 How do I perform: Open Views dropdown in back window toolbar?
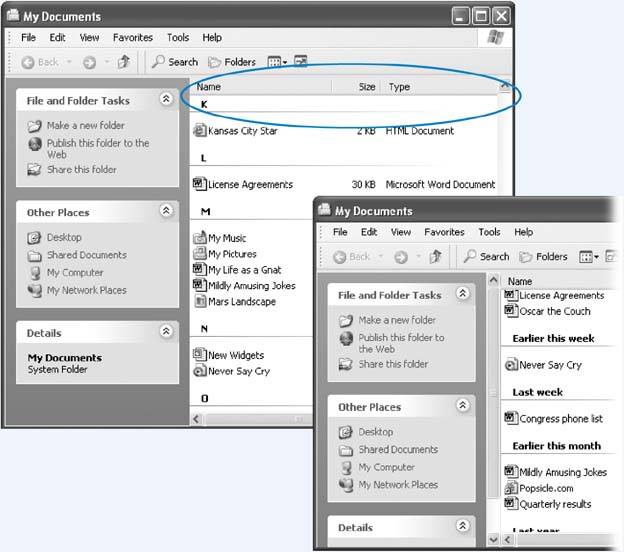tap(277, 62)
